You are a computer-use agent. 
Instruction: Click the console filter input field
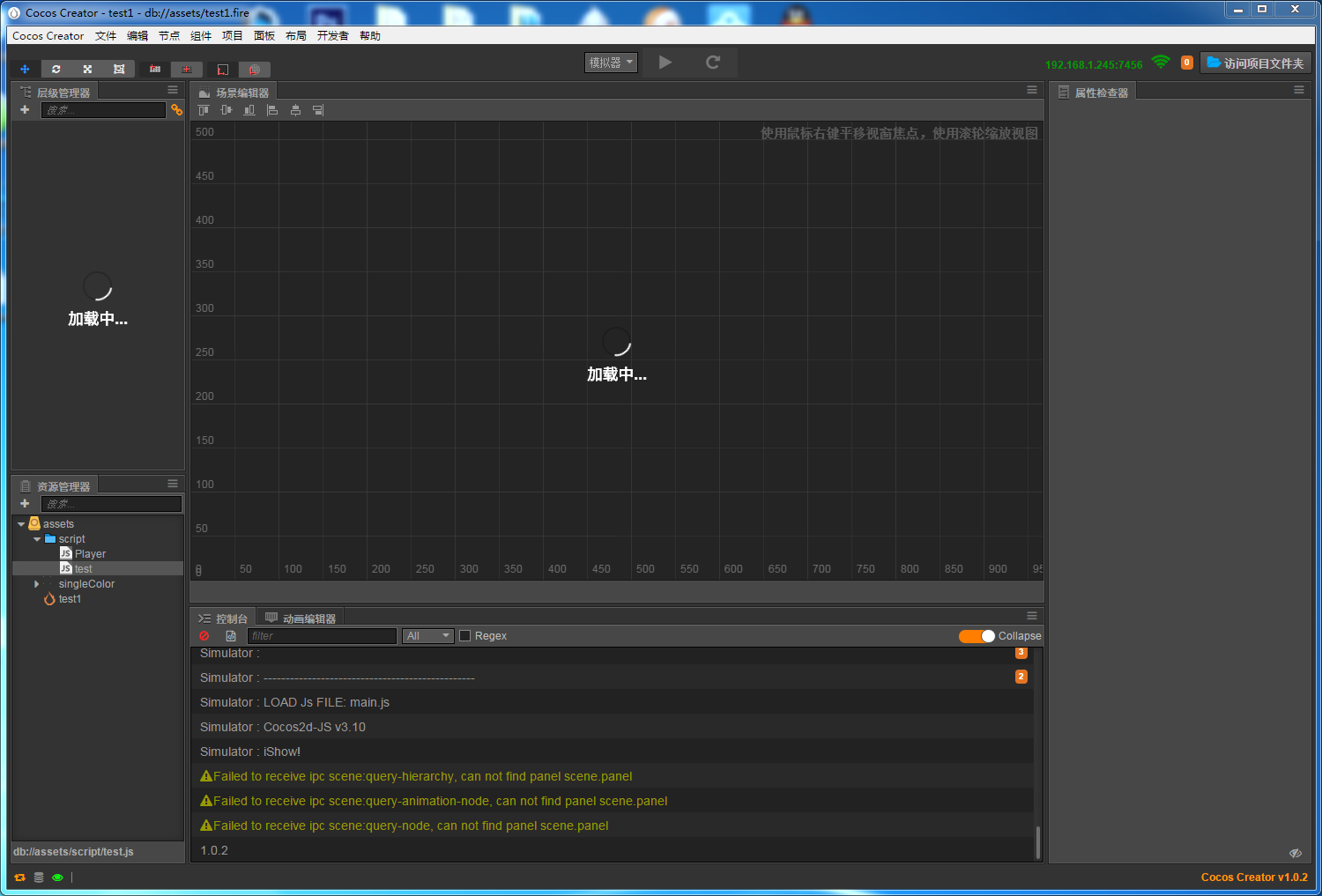pyautogui.click(x=323, y=636)
